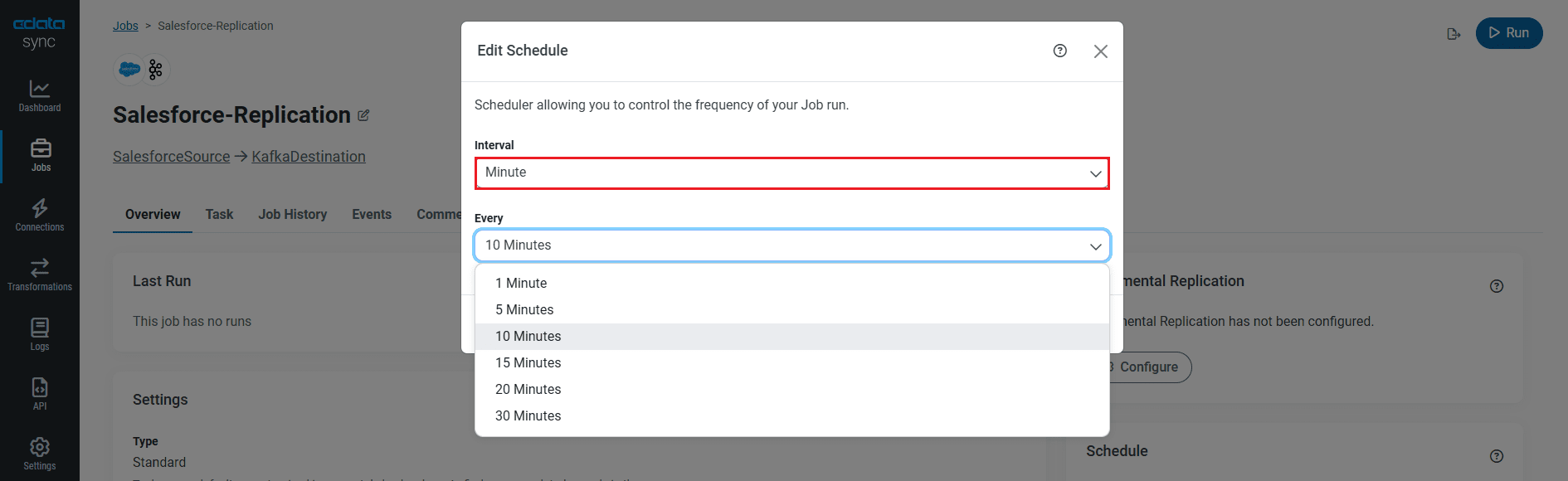1568x481 pixels.
Task: Choose 5 Minutes from the list
Action: (x=524, y=310)
